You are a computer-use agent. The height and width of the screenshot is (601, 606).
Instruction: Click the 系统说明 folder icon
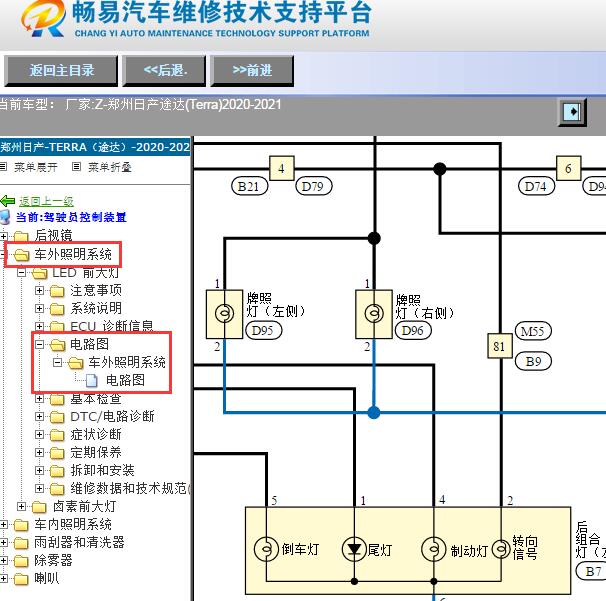(57, 309)
